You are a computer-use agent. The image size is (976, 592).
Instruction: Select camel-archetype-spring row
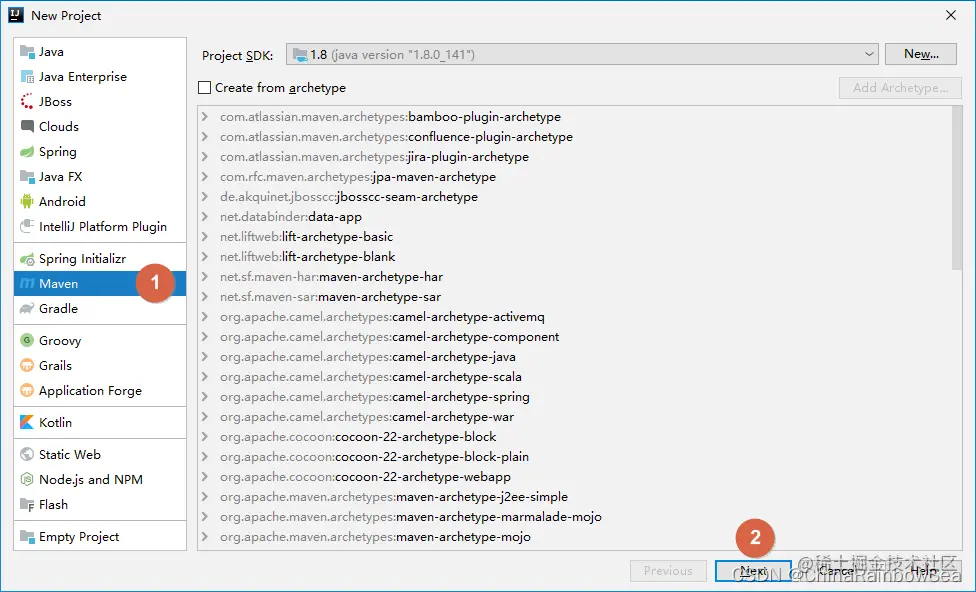pos(575,397)
